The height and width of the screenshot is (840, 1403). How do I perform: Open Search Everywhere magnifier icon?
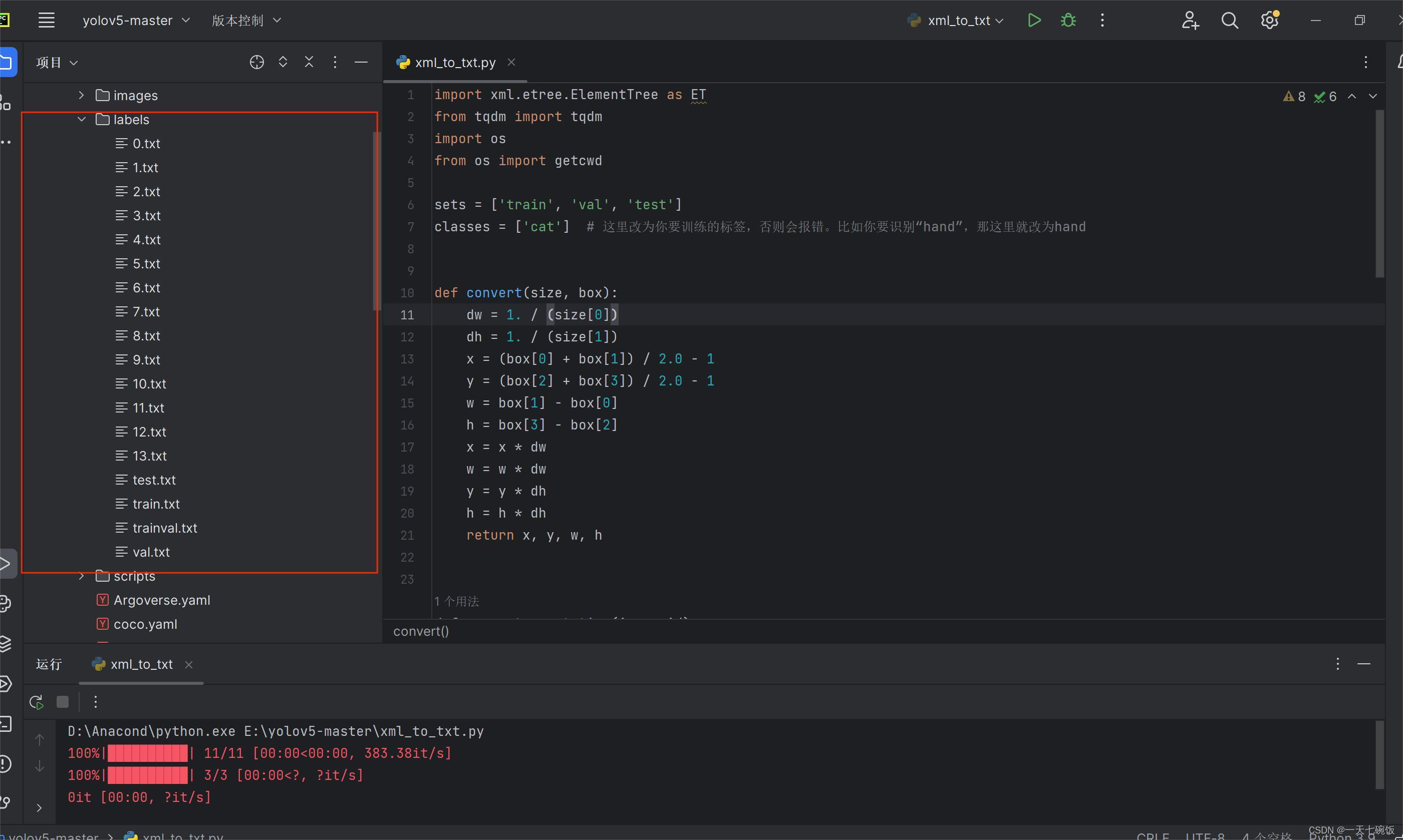click(x=1229, y=21)
